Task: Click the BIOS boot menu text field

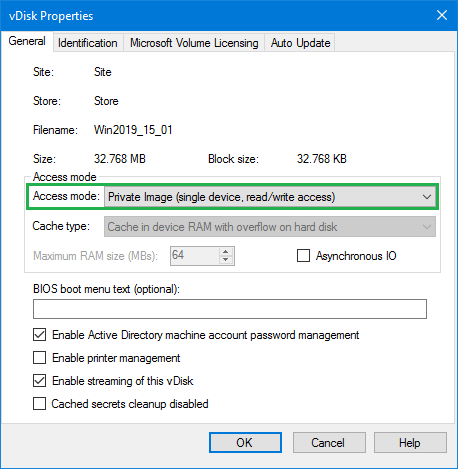Action: click(x=230, y=309)
